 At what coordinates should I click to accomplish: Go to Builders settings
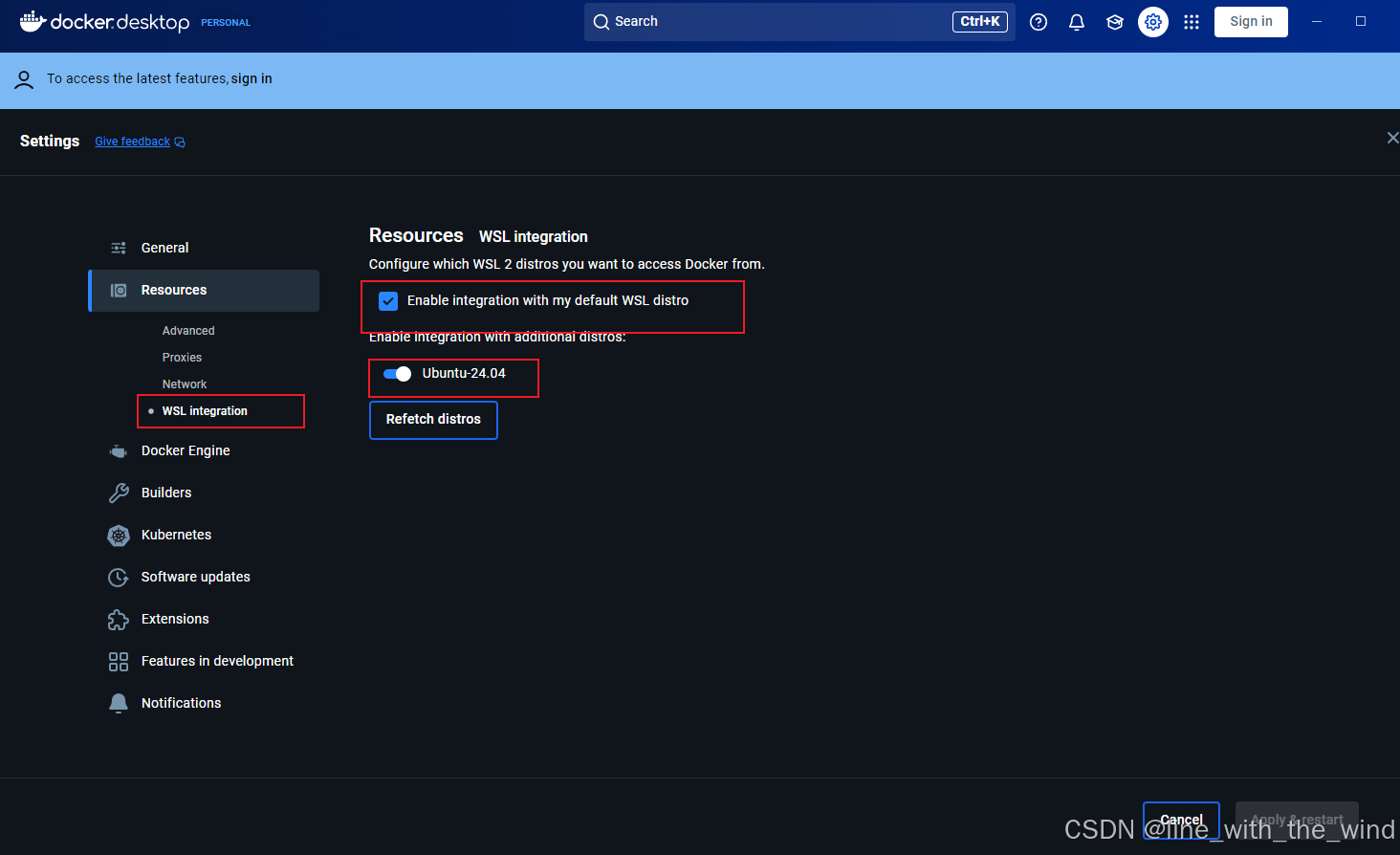point(205,493)
